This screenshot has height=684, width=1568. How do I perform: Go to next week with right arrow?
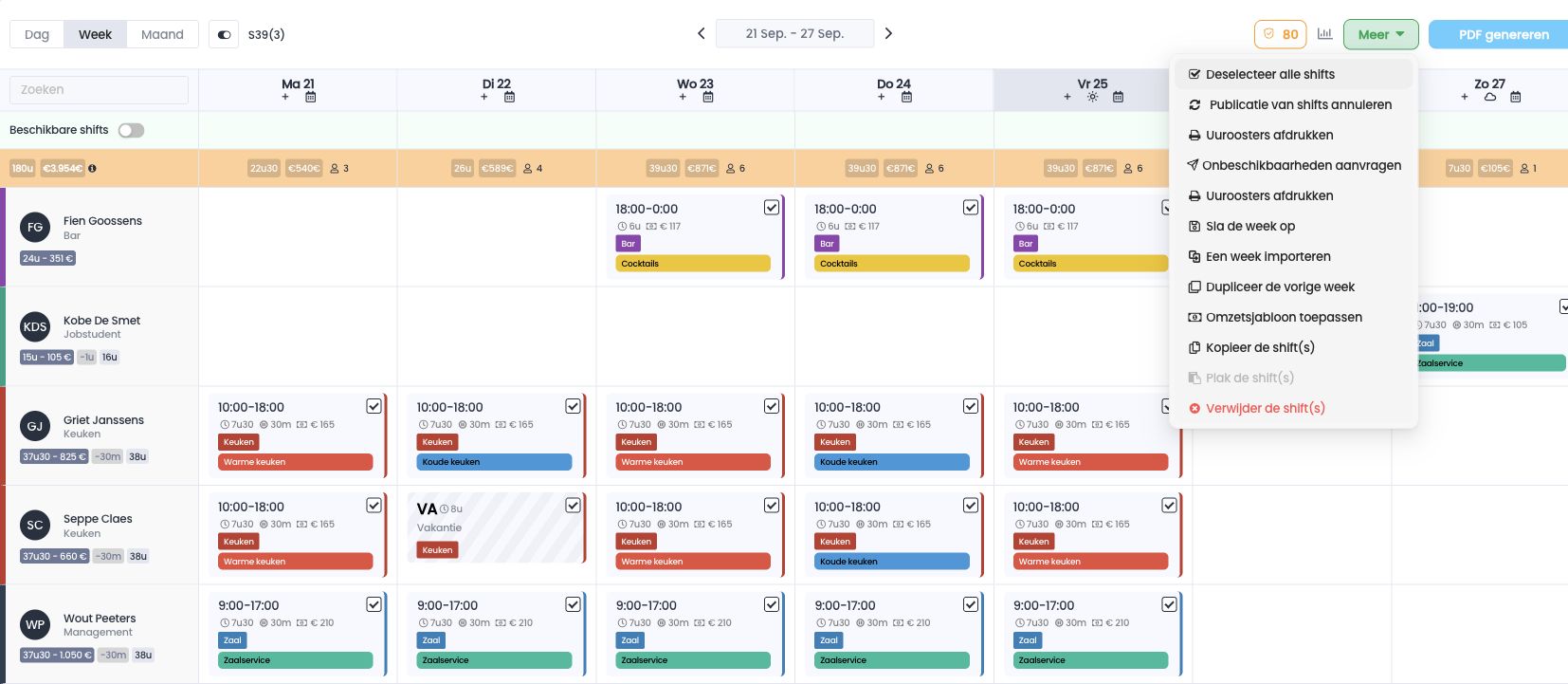[888, 33]
